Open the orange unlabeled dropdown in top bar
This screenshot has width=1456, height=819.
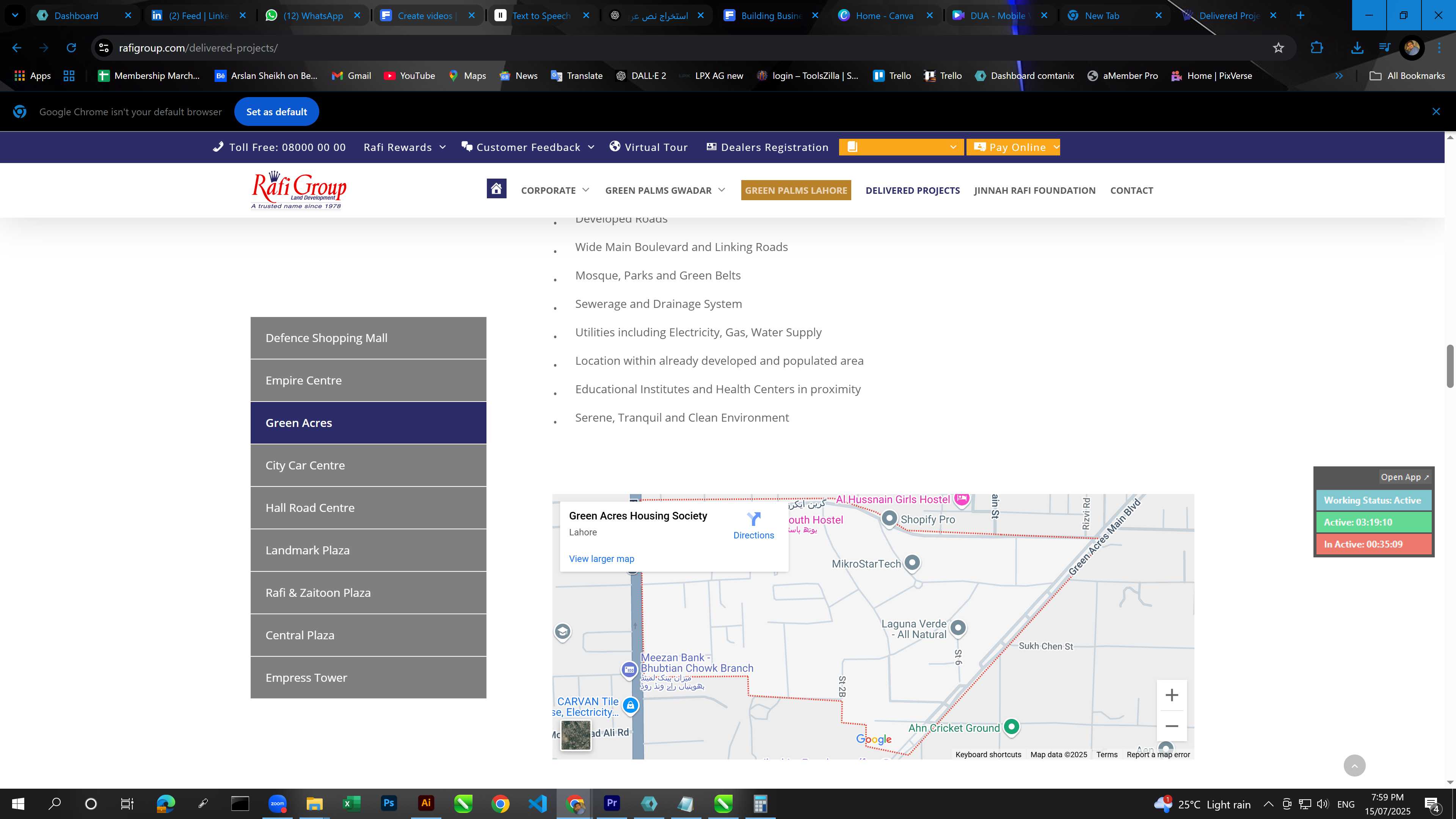click(x=901, y=147)
